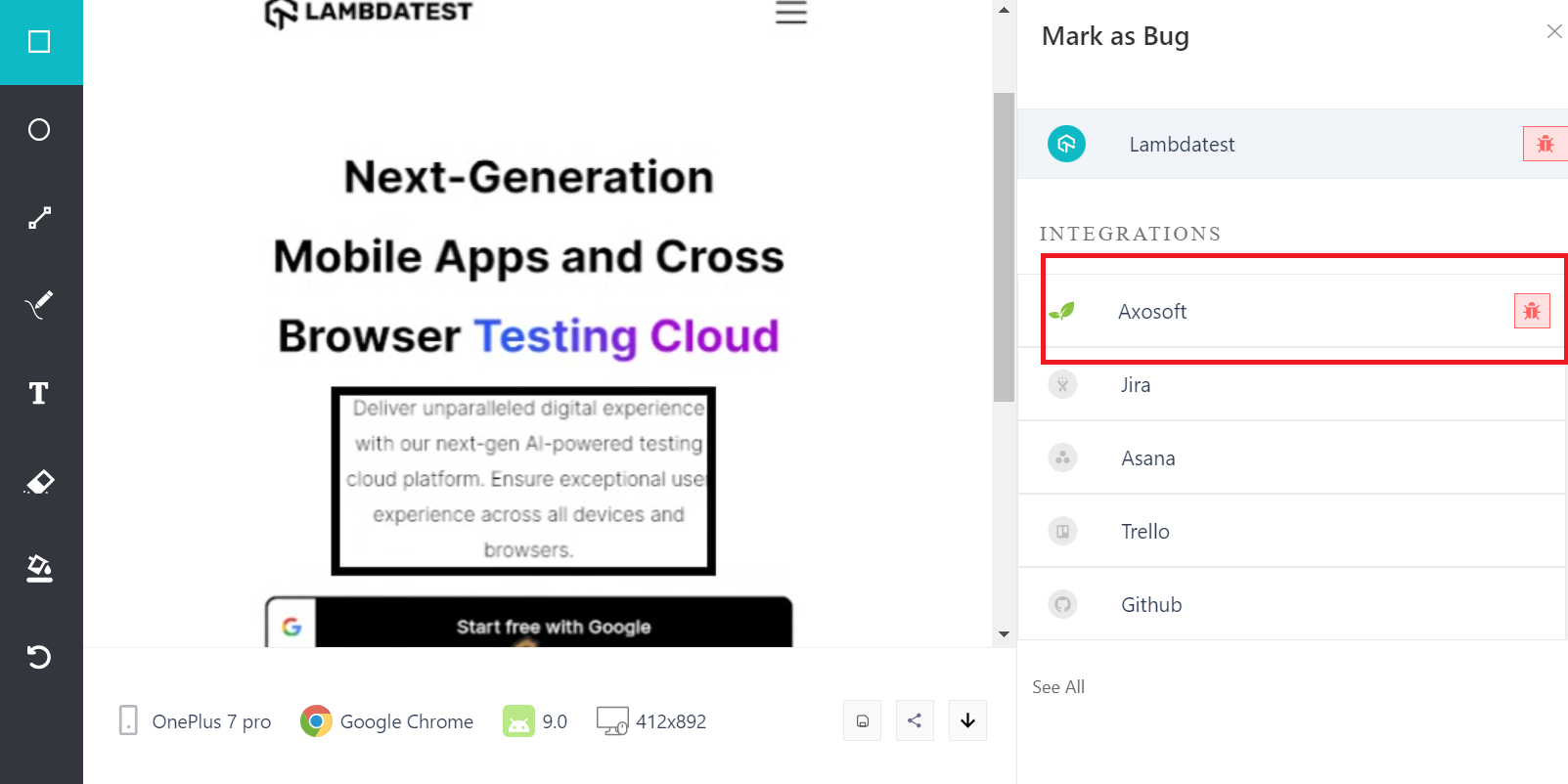Share the screenshot
This screenshot has width=1568, height=784.
point(915,720)
